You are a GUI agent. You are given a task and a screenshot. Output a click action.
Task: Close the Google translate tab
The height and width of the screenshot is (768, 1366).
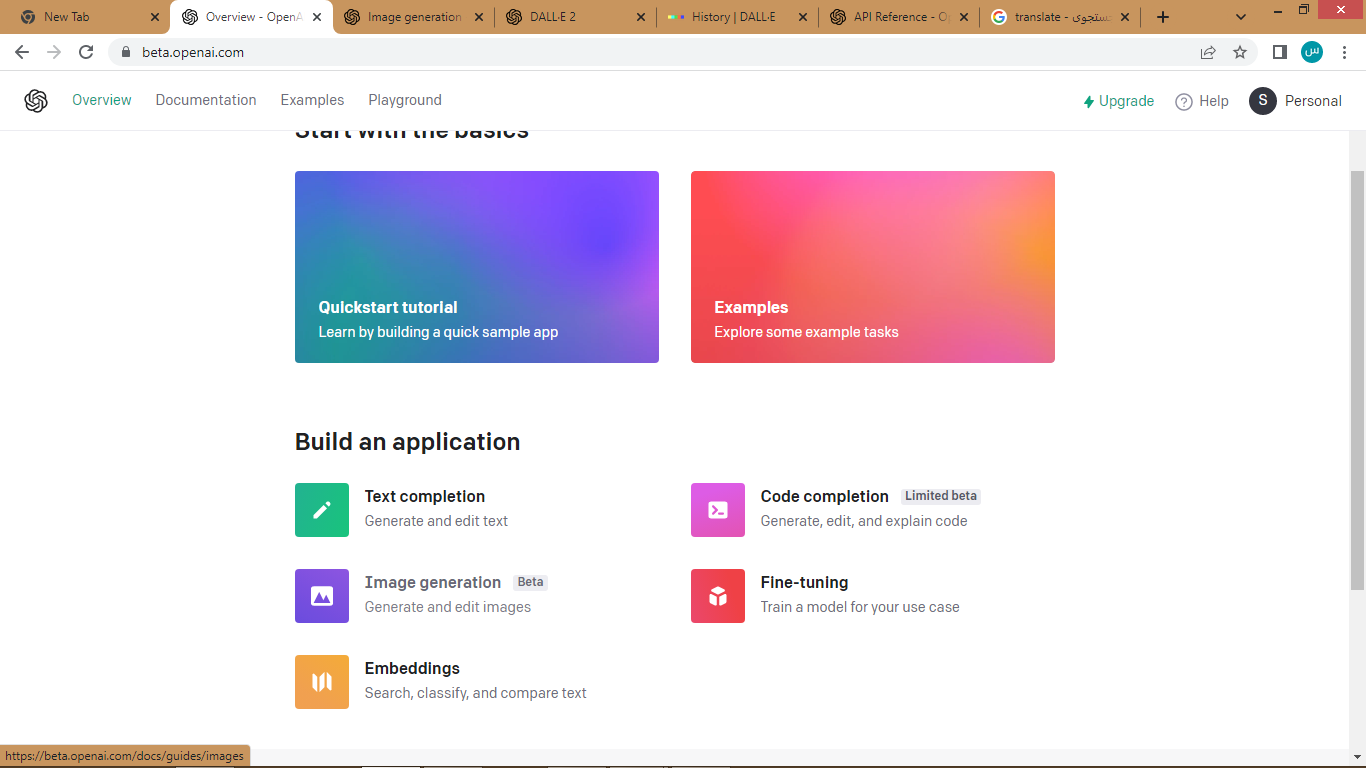[1125, 17]
